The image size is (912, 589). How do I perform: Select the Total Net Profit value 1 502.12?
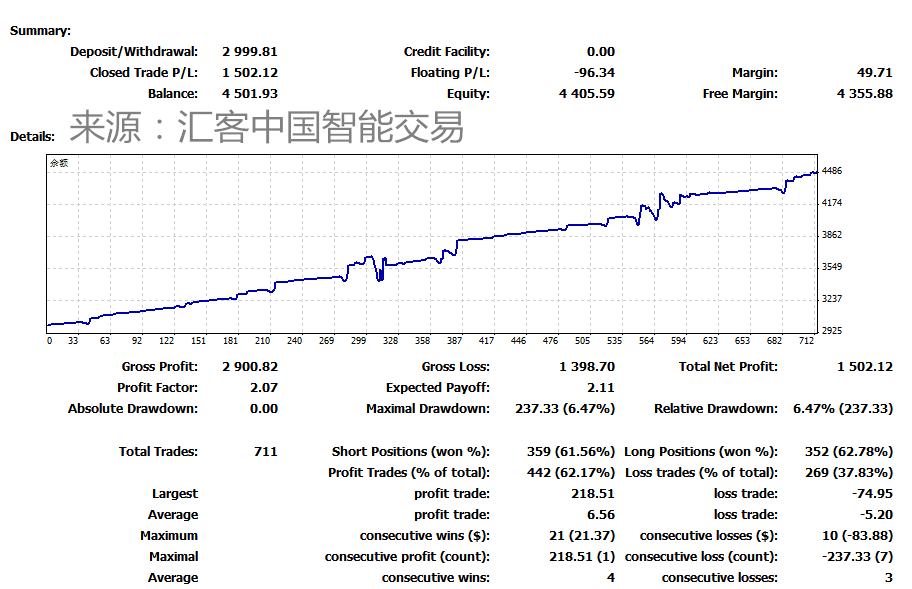coord(865,367)
